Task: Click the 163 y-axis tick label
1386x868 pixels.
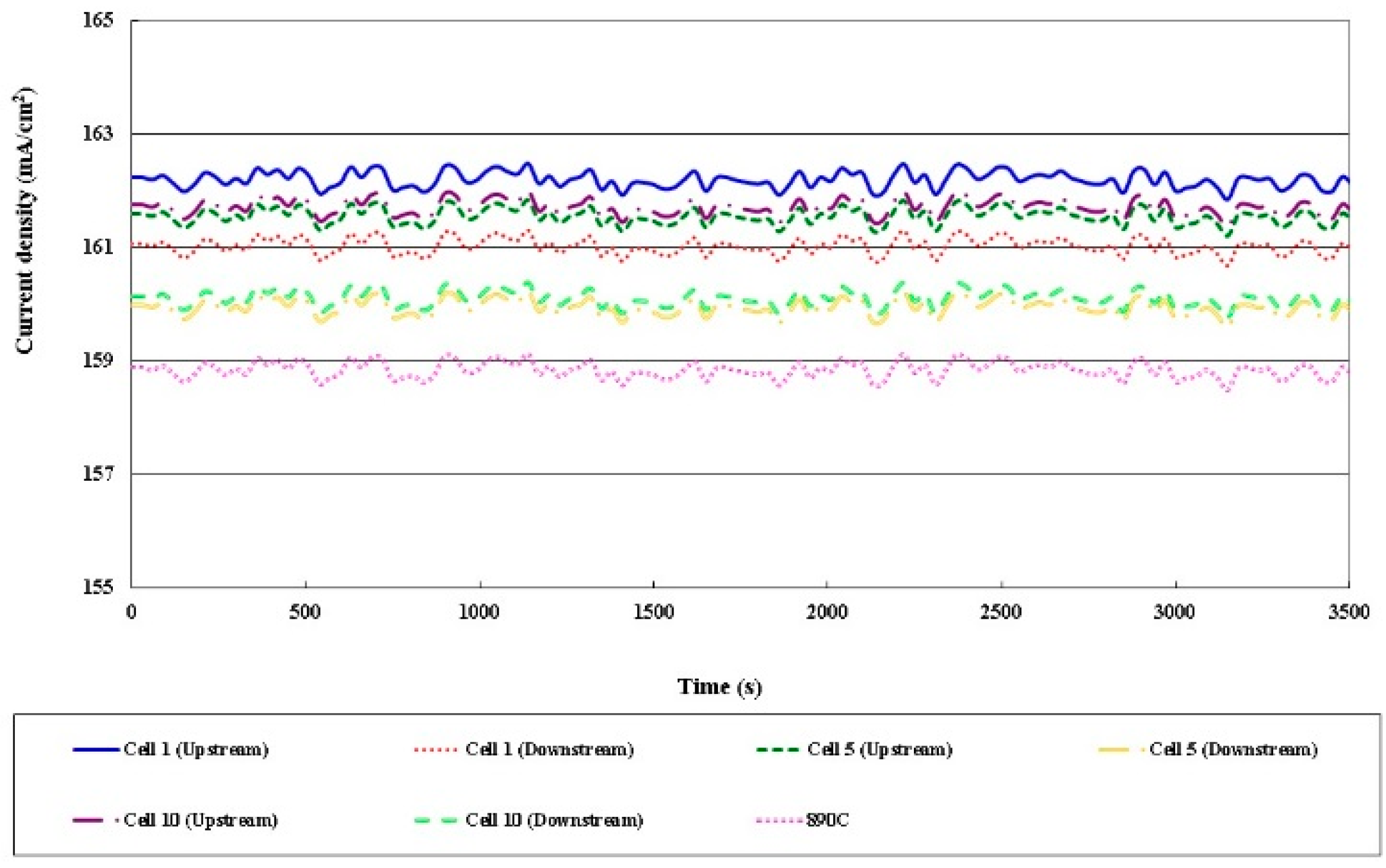Action: [97, 134]
